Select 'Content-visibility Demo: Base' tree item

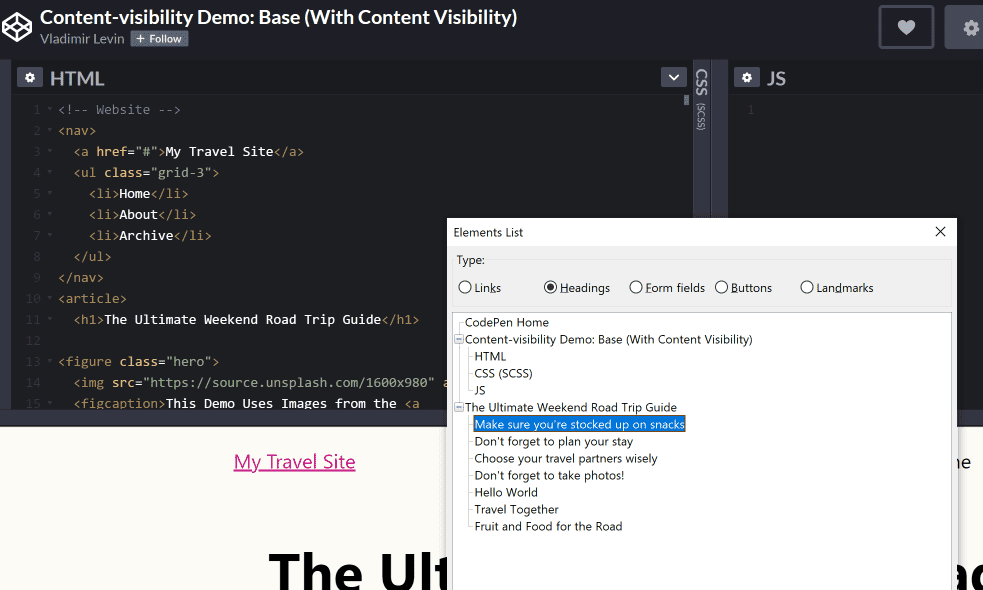[608, 339]
